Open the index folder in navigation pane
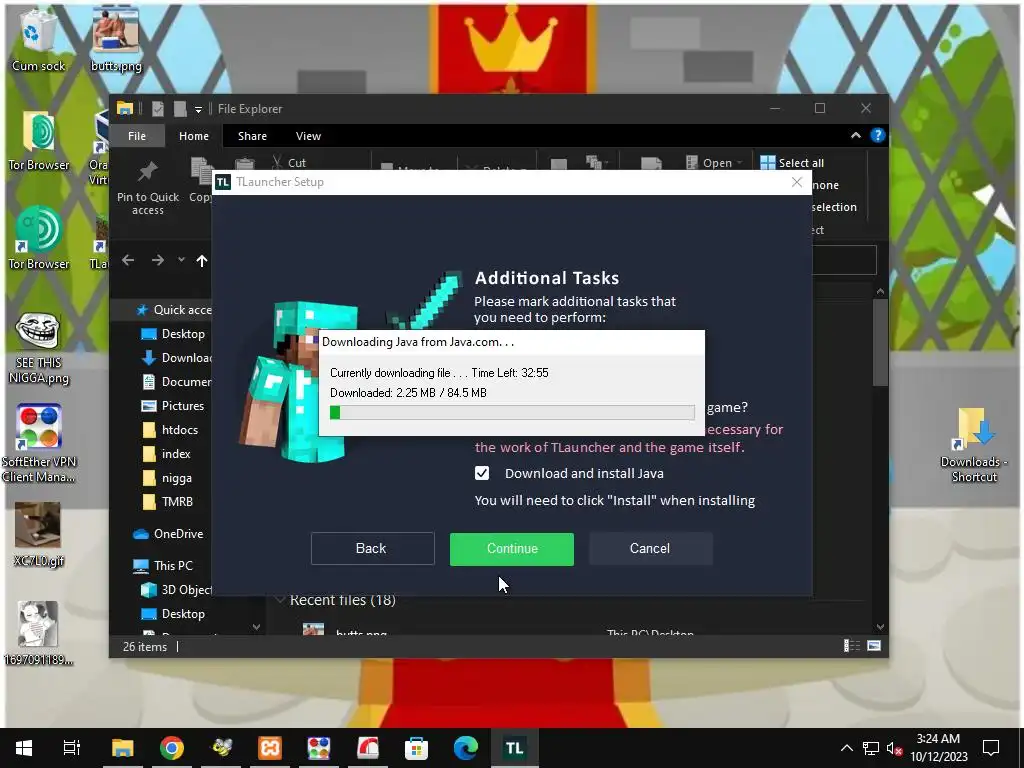Image resolution: width=1024 pixels, height=768 pixels. click(167, 454)
